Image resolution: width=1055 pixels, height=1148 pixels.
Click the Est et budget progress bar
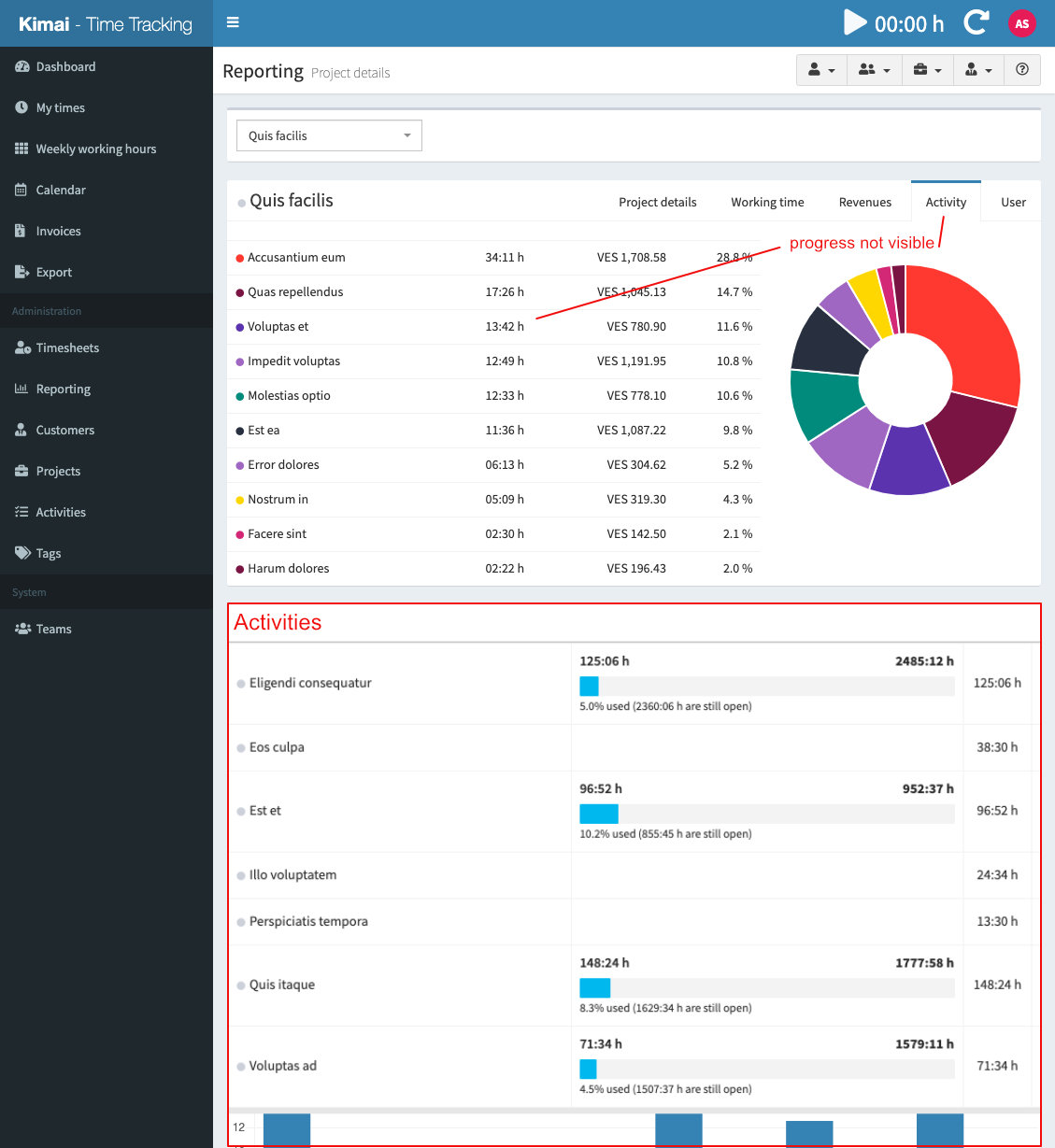(x=767, y=814)
